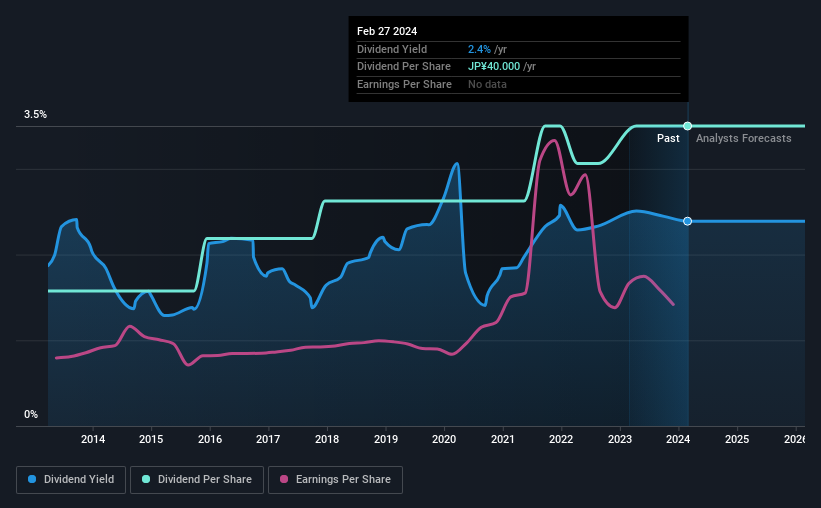This screenshot has width=821, height=508.
Task: Click the 2022 x-axis label
Action: point(561,439)
